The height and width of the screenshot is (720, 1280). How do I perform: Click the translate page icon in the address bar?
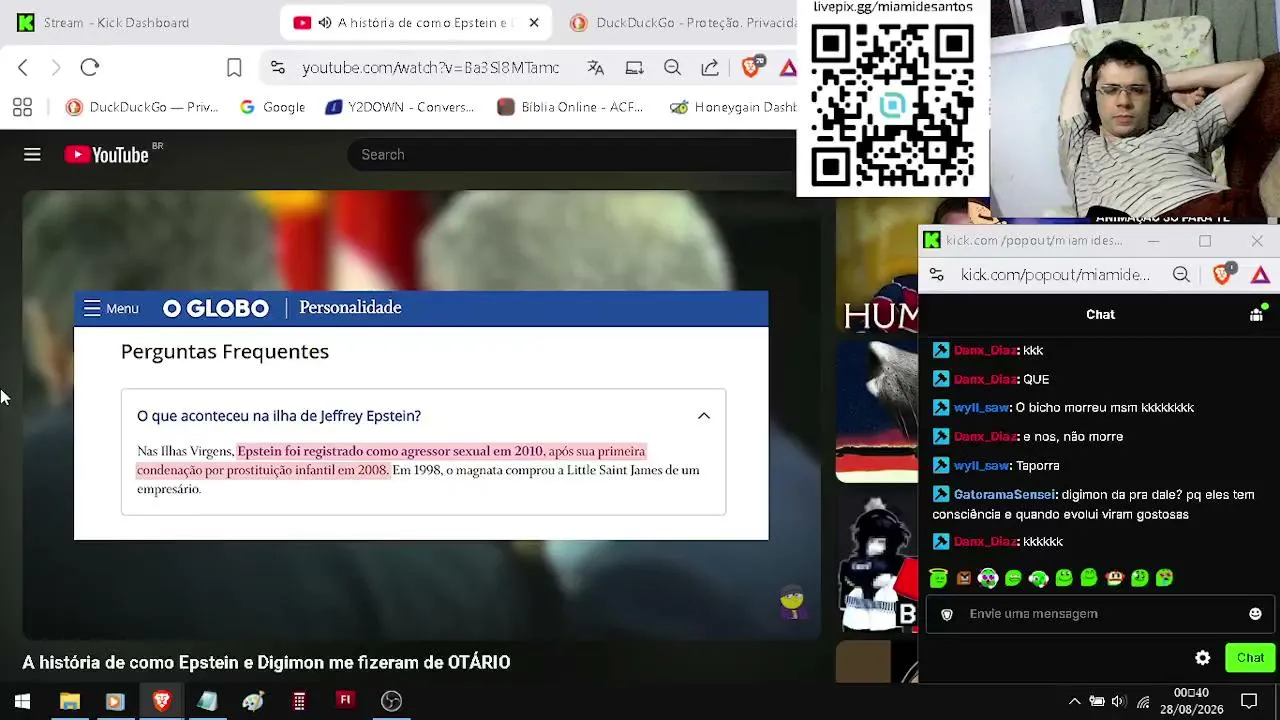click(596, 67)
